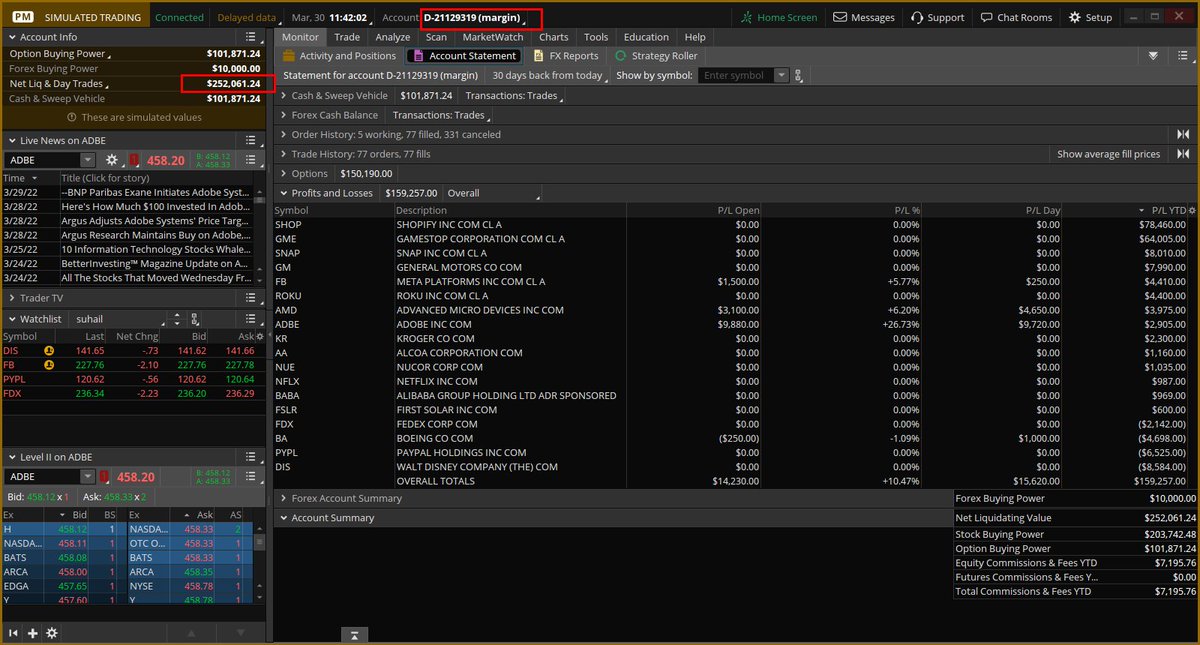Expand the Trade History section
Screen dimensions: 1200x645
click(x=284, y=154)
